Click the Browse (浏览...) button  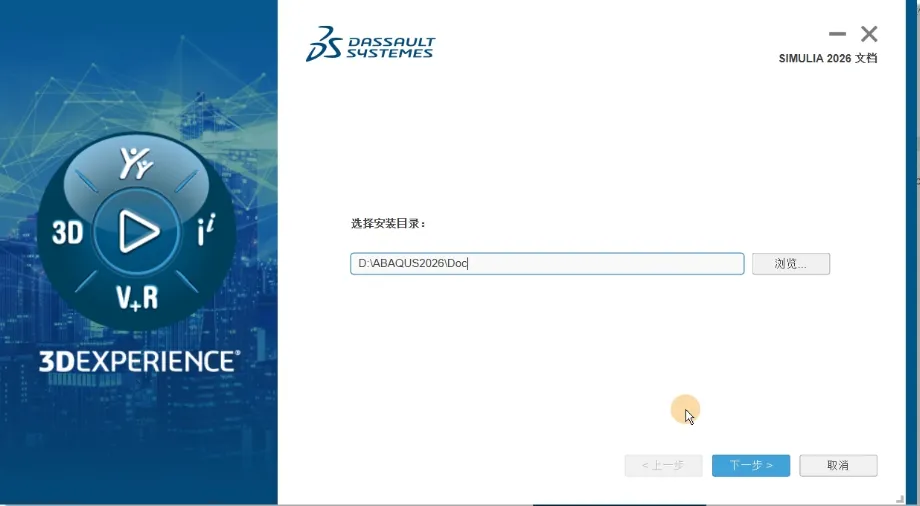tap(790, 264)
